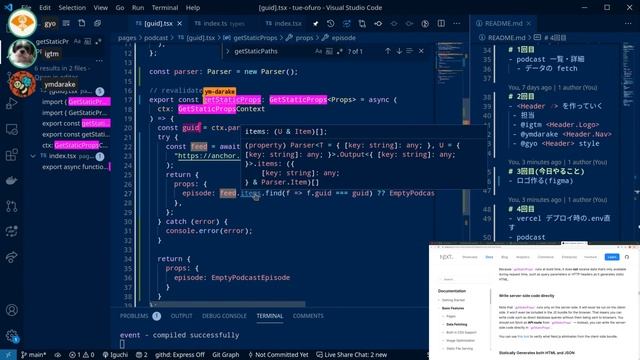
Task: Click editor horizontal scrollbar
Action: pos(229,304)
